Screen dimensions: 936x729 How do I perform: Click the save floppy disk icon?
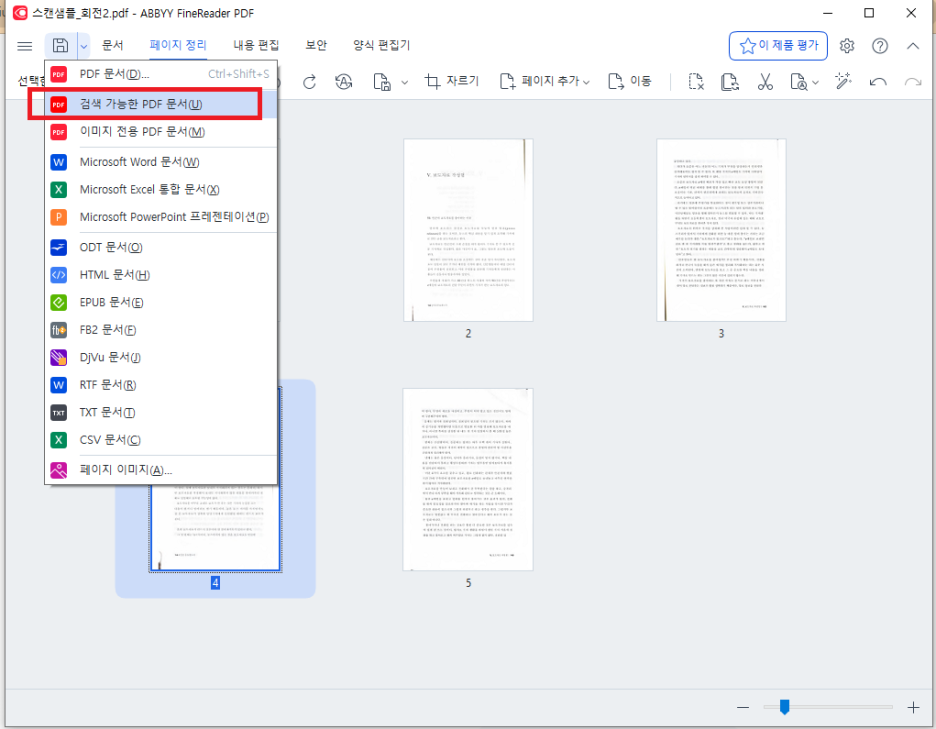[x=60, y=45]
